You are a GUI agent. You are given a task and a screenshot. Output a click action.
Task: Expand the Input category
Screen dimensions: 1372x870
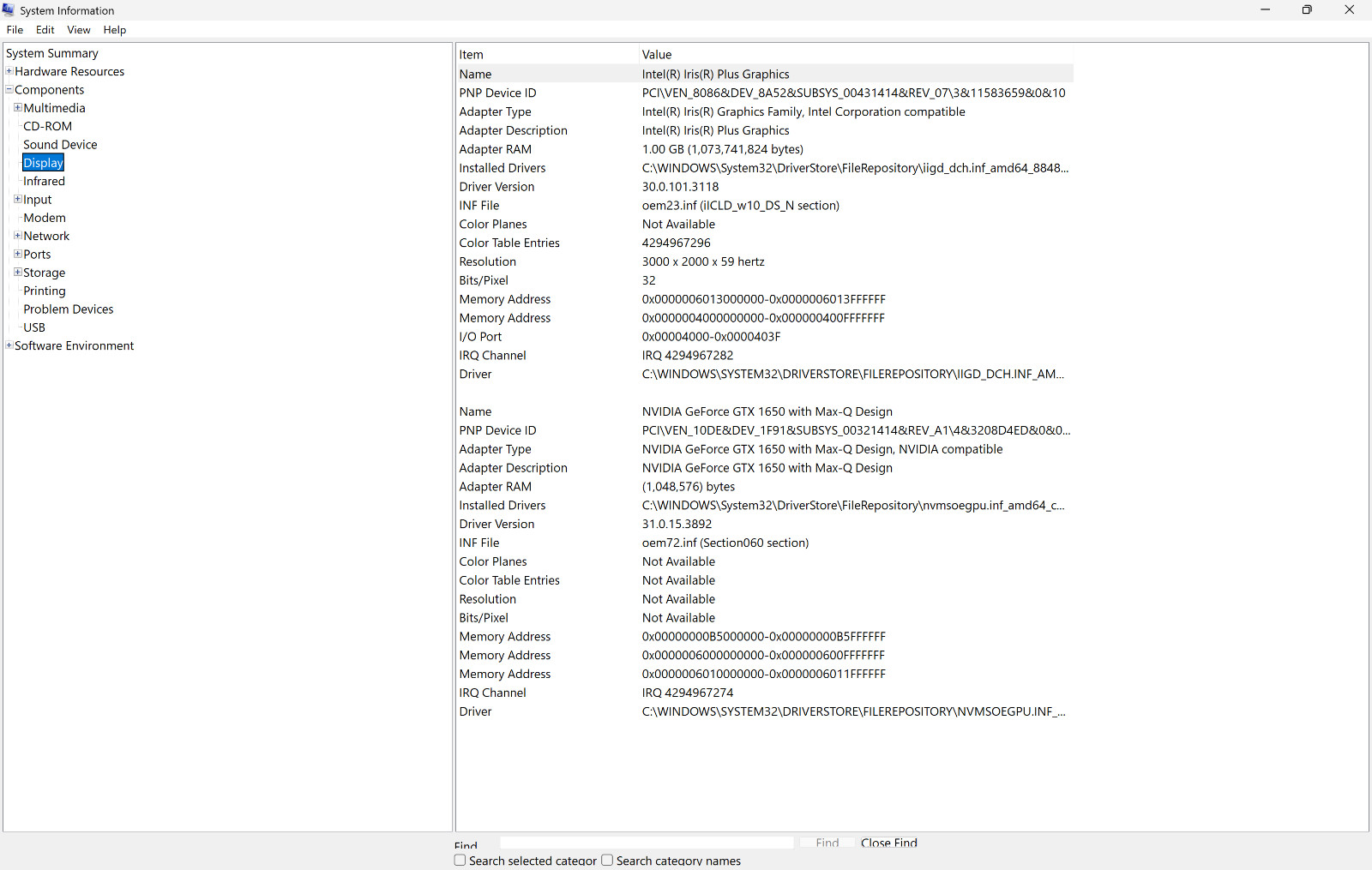(x=18, y=199)
